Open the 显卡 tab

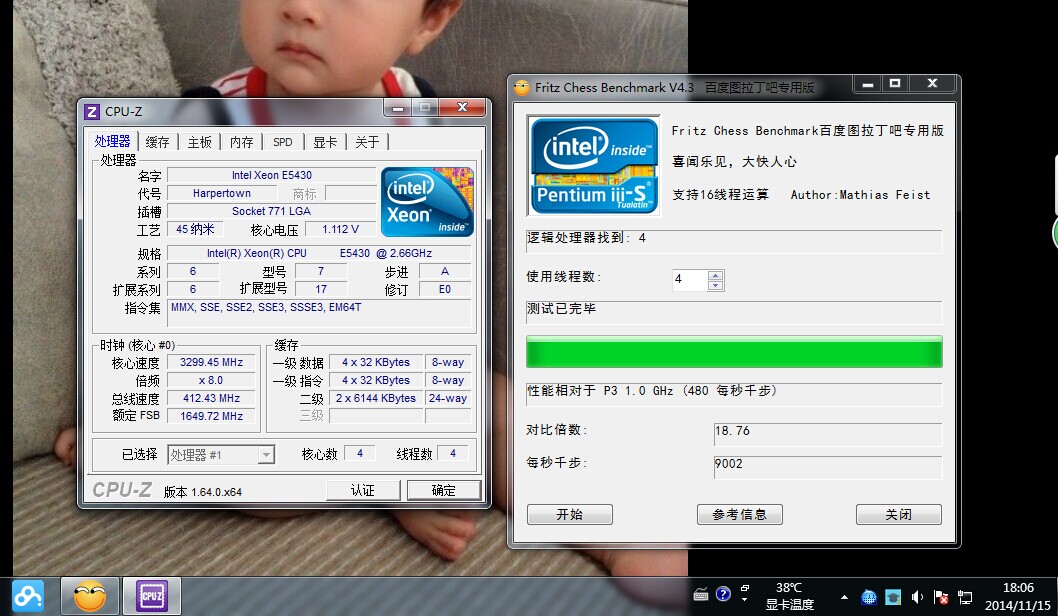[325, 142]
